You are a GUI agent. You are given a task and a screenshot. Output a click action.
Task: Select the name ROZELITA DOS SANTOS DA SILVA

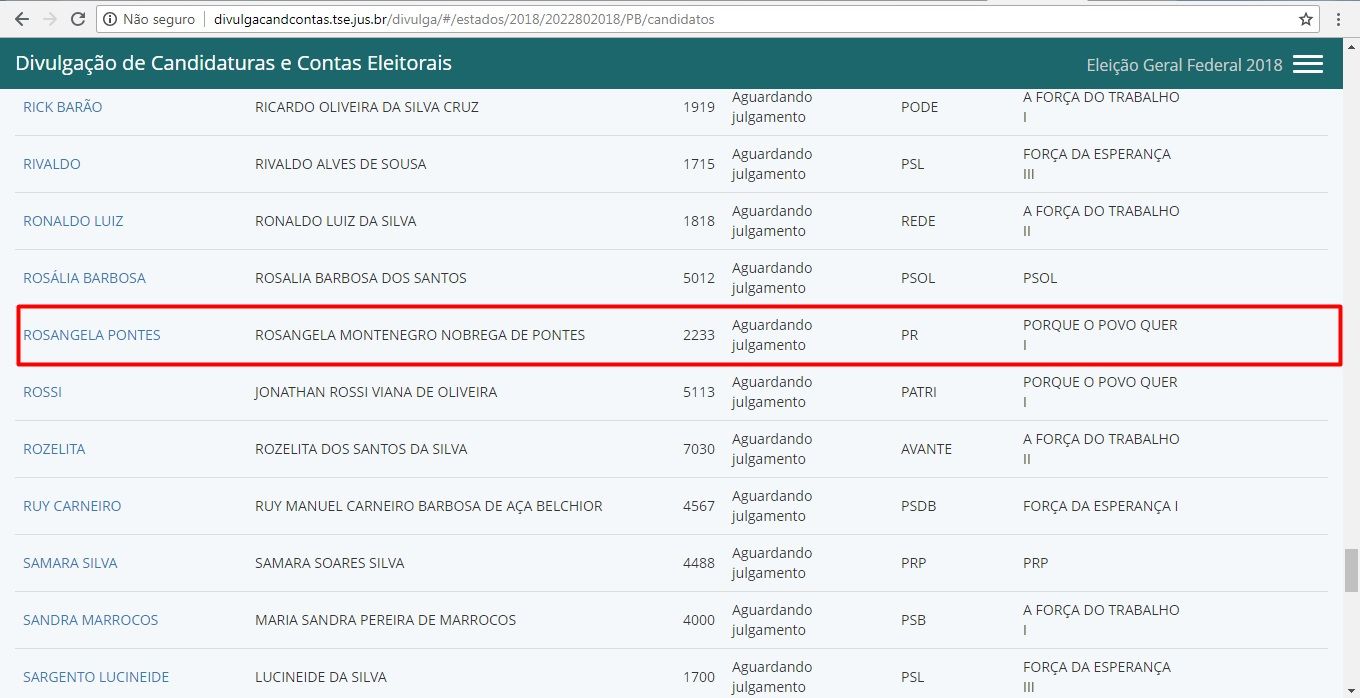[361, 449]
